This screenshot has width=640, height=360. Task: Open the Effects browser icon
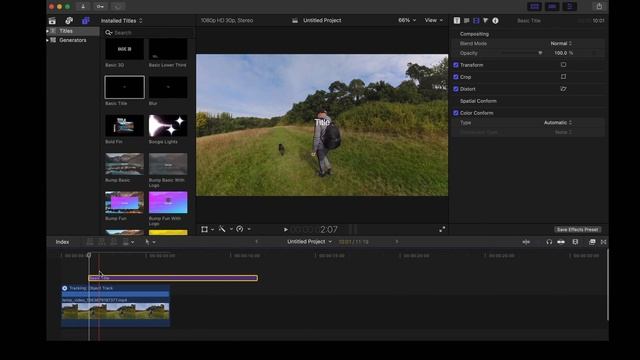[x=592, y=242]
